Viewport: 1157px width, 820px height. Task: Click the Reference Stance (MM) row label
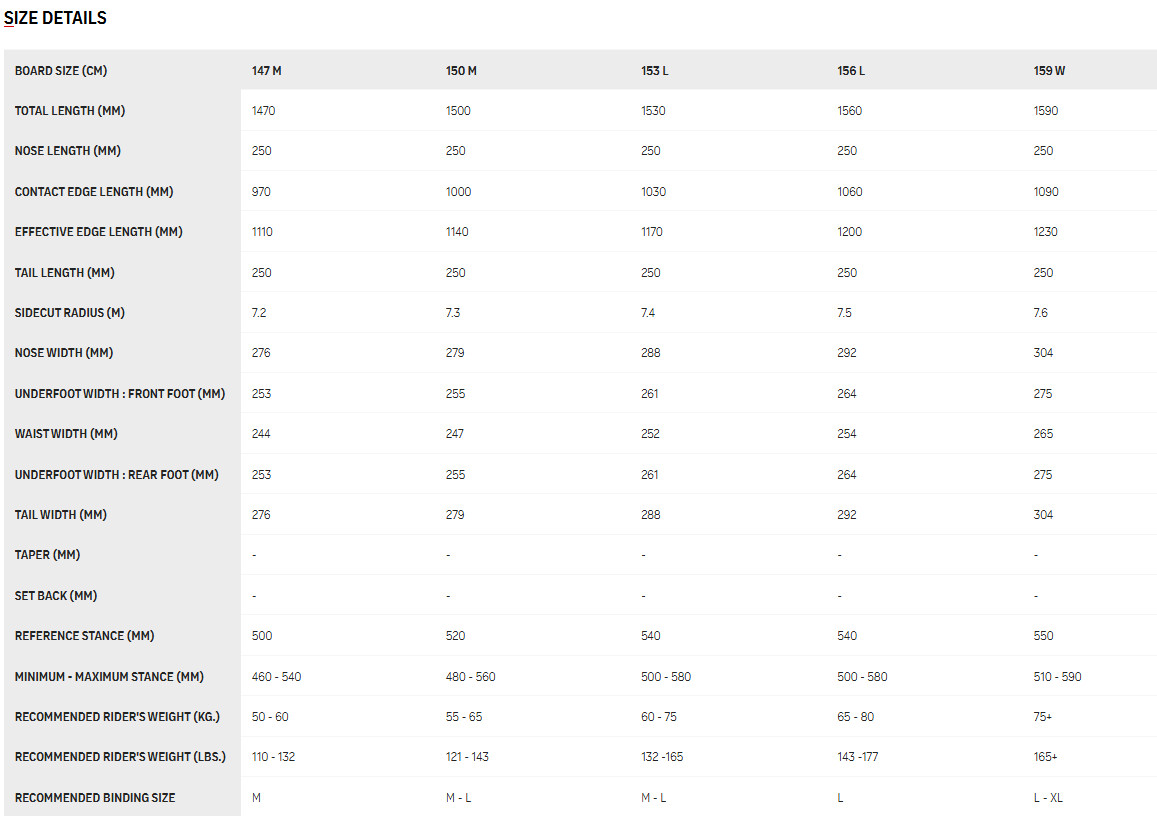coord(85,636)
